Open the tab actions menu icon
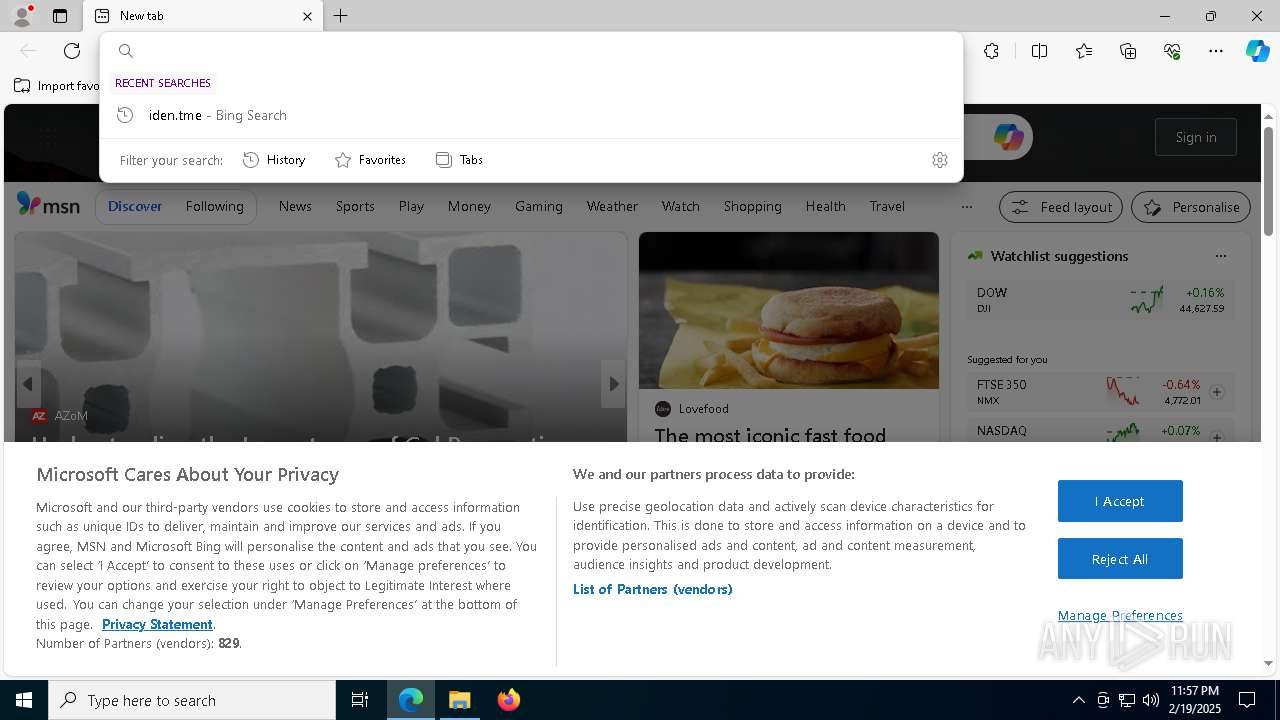 tap(60, 16)
